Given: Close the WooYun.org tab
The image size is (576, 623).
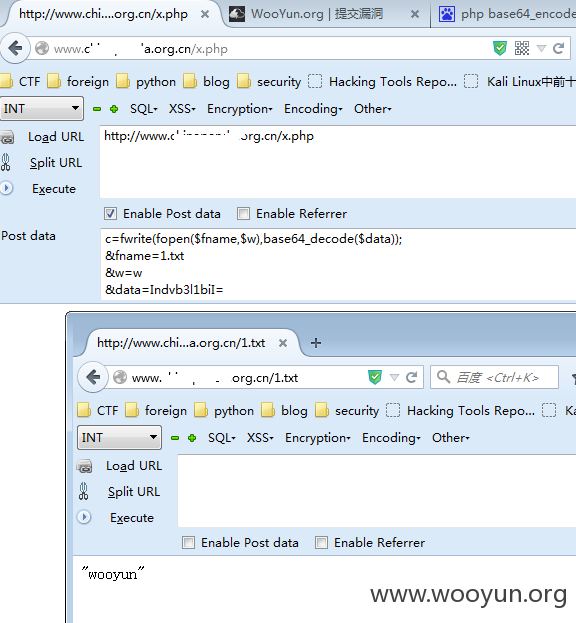Looking at the screenshot, I should [x=415, y=14].
